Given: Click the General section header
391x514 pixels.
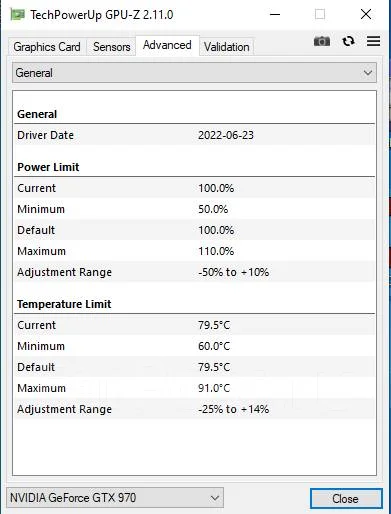Looking at the screenshot, I should [x=37, y=114].
